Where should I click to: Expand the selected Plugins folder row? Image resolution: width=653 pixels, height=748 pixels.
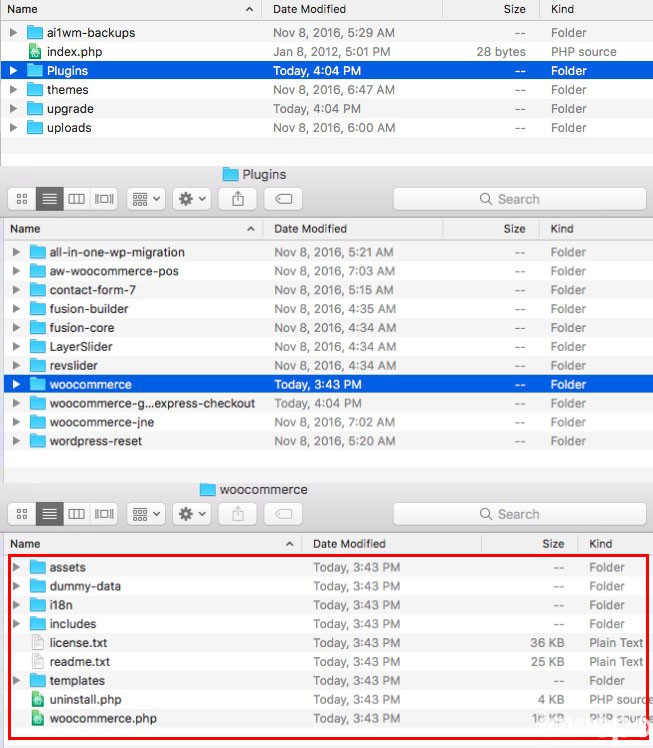pos(13,71)
